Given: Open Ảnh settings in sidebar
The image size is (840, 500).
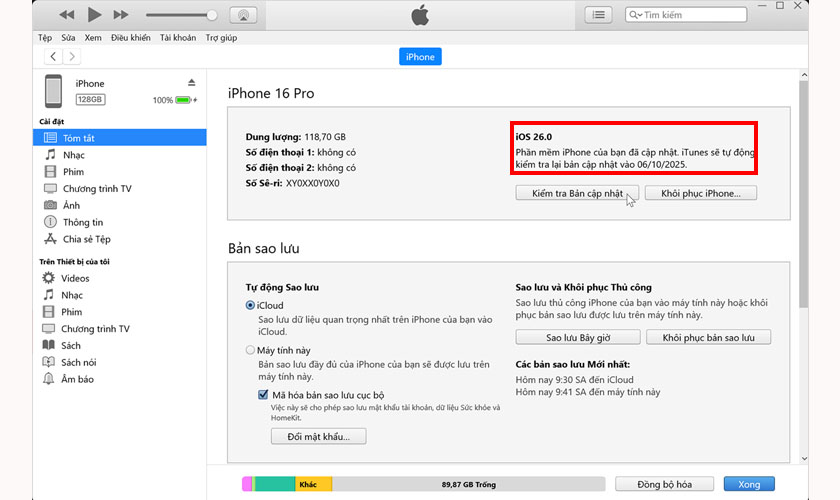Looking at the screenshot, I should (71, 205).
